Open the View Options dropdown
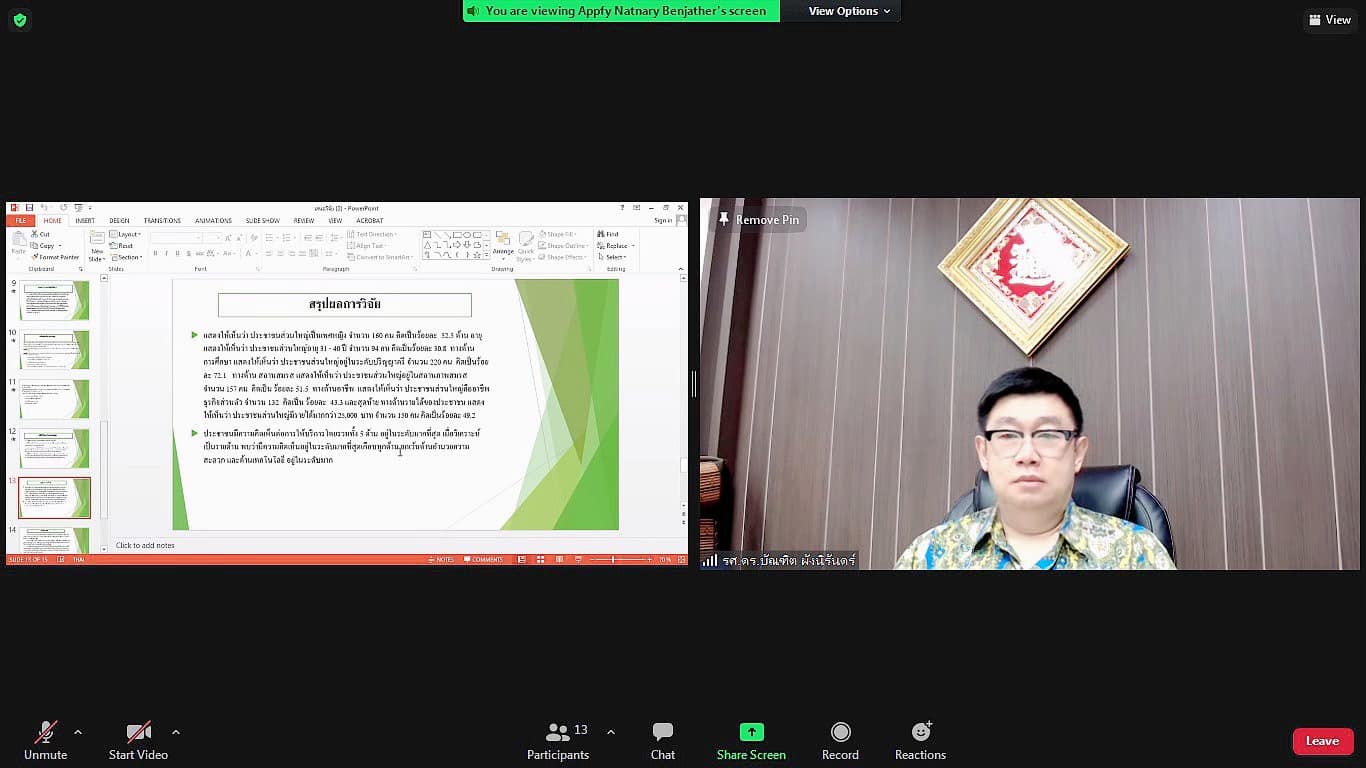Image resolution: width=1366 pixels, height=768 pixels. [849, 11]
